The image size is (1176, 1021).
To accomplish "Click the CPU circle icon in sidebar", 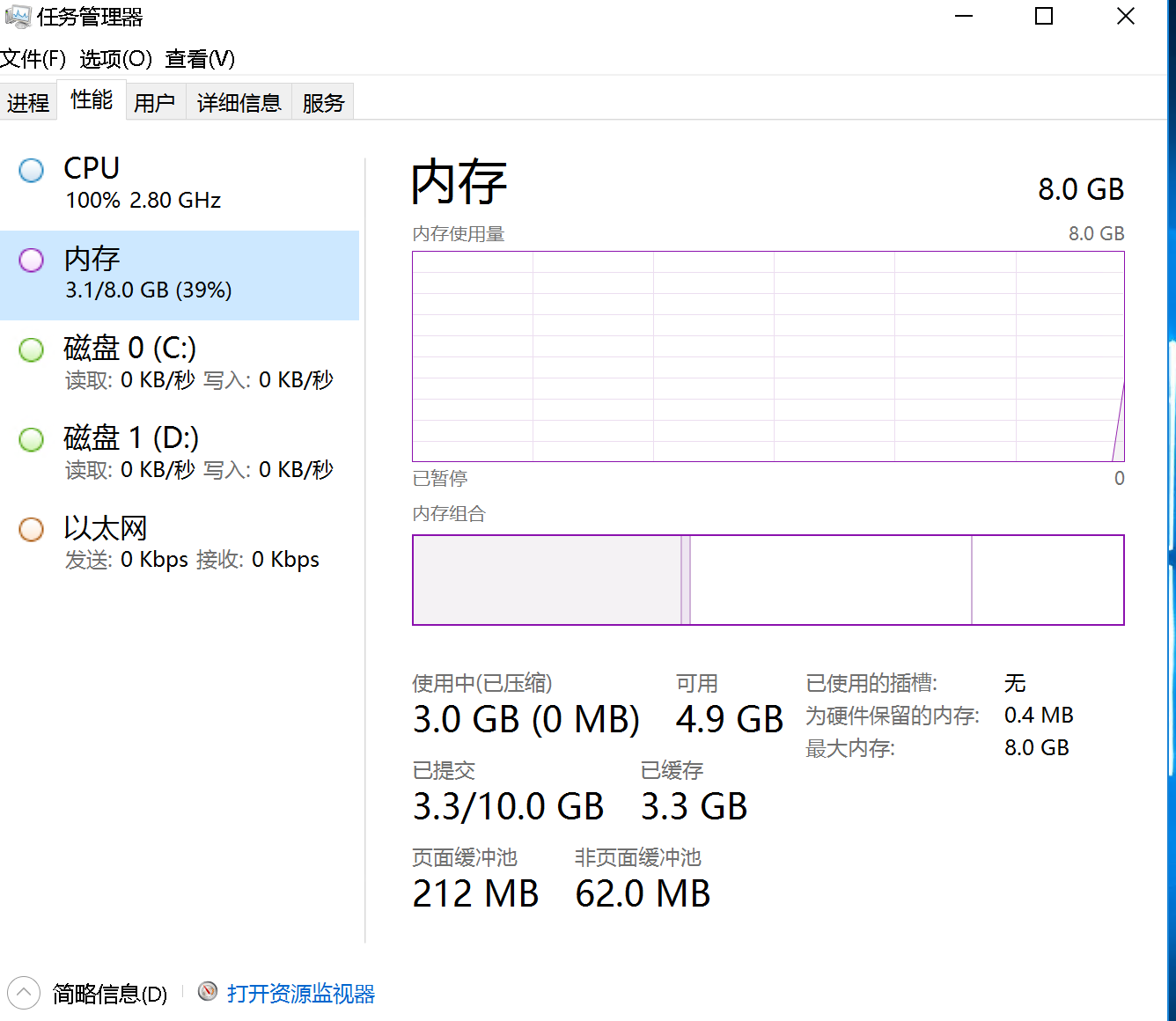I will (x=32, y=170).
